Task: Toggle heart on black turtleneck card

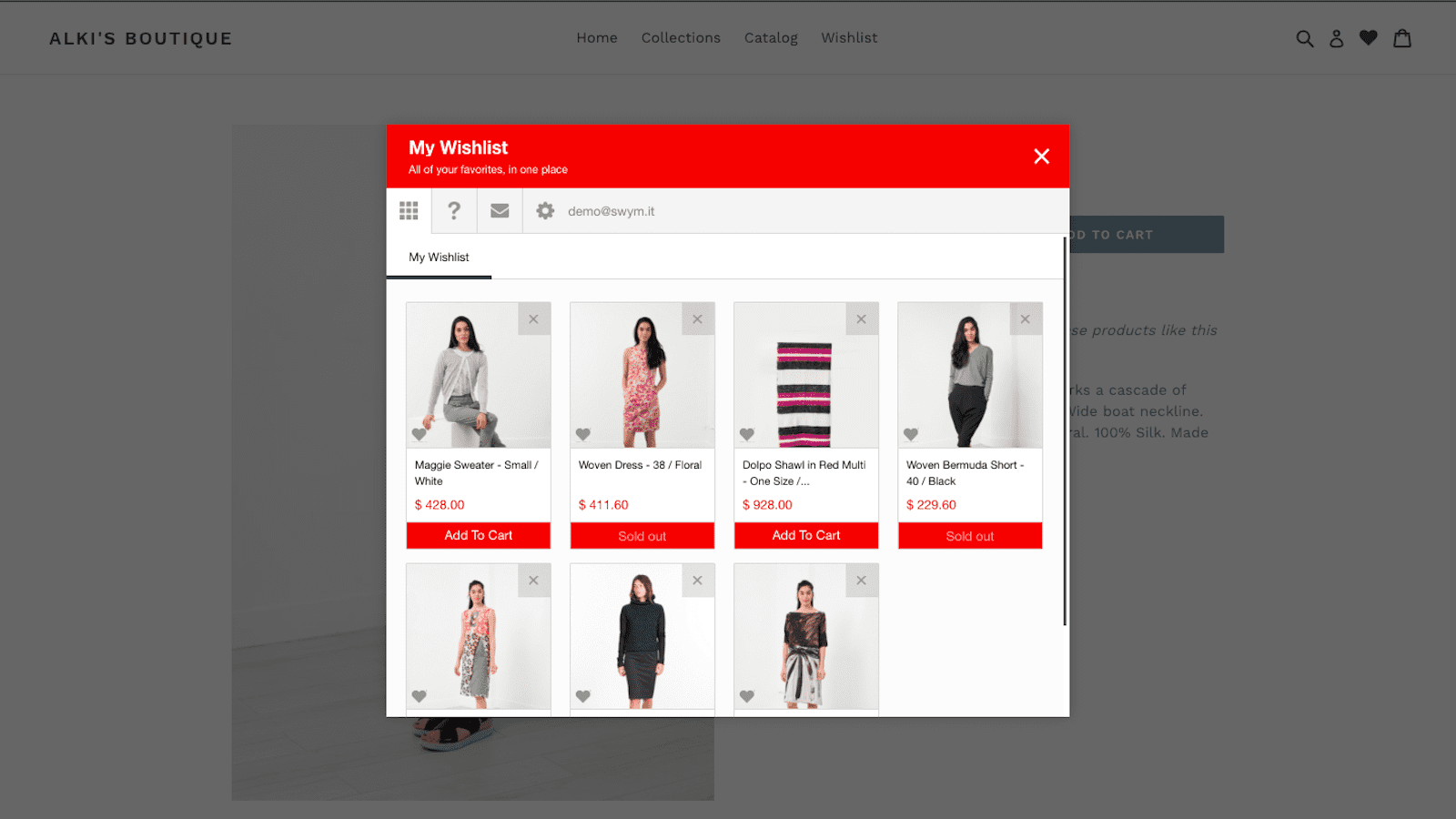Action: tap(583, 696)
